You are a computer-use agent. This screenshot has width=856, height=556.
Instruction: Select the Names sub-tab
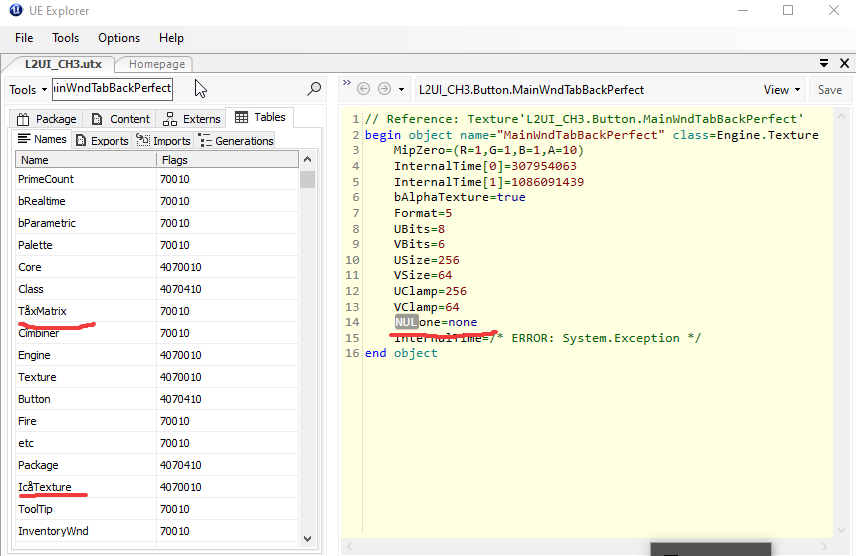click(x=42, y=139)
